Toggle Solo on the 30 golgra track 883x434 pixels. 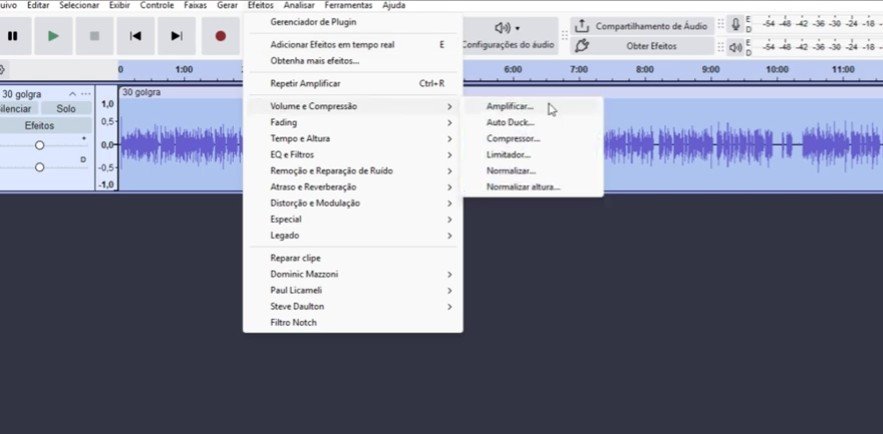click(65, 108)
